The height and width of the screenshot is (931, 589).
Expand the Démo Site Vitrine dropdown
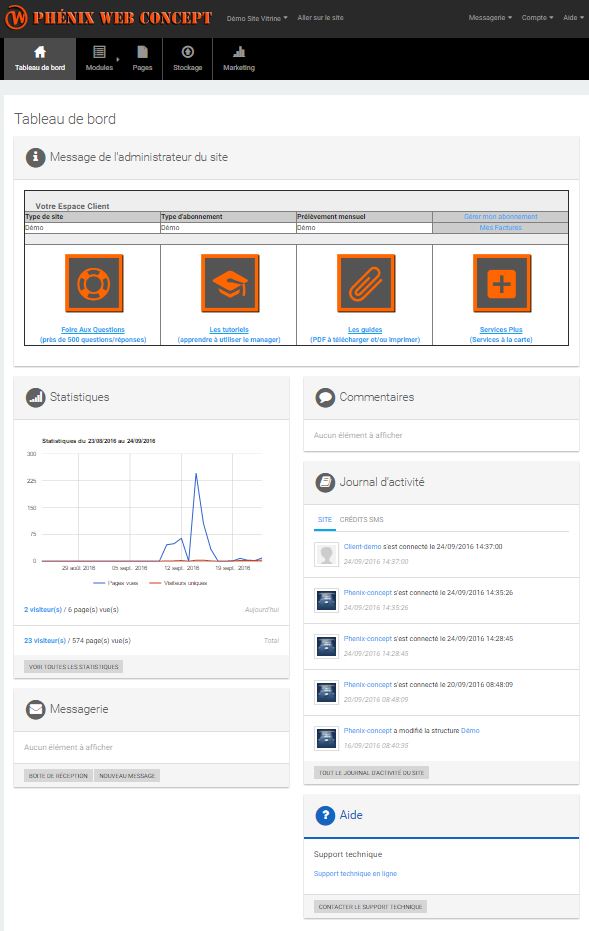click(x=257, y=18)
